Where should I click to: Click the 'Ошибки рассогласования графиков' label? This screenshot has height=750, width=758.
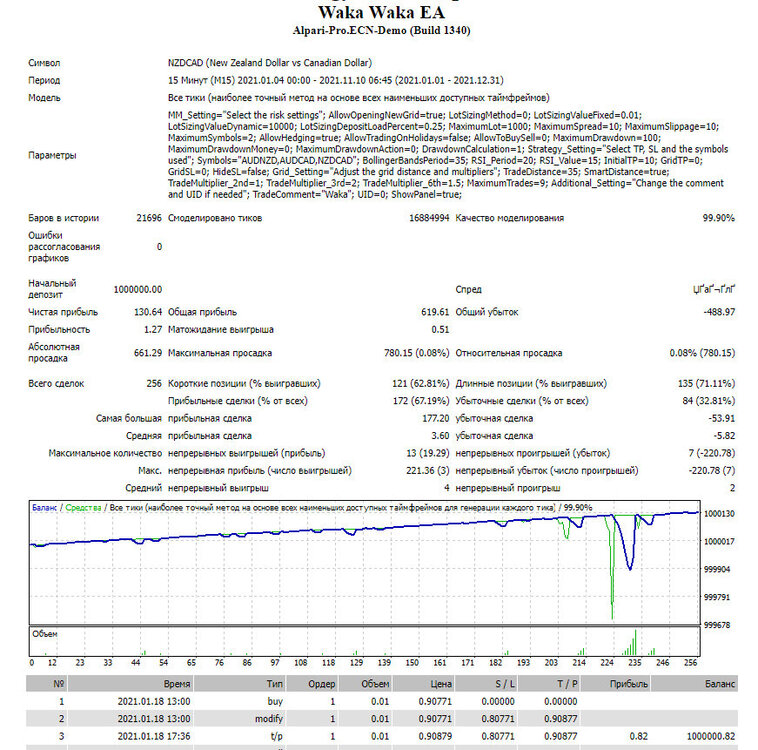64,247
